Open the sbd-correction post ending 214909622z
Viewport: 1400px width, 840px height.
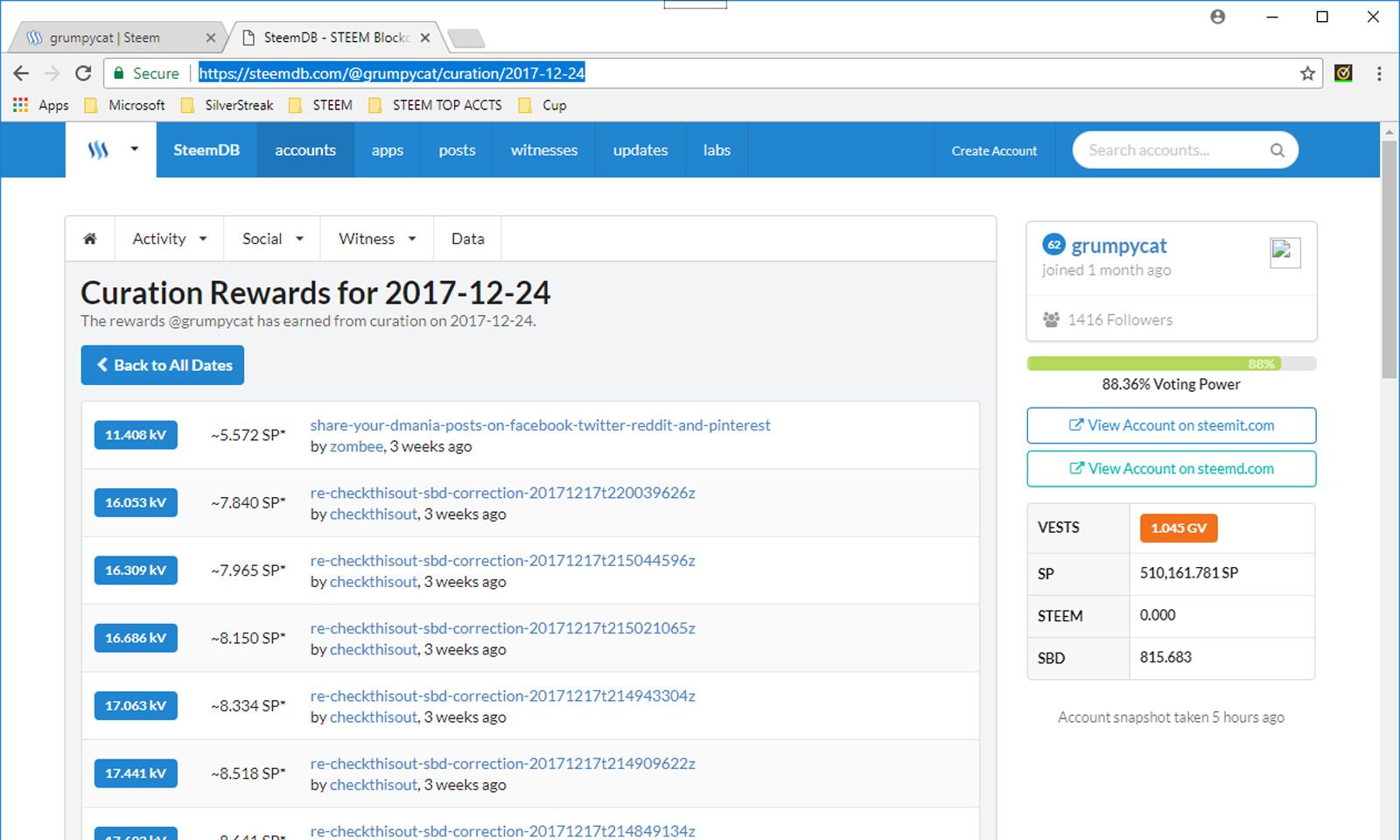coord(502,764)
